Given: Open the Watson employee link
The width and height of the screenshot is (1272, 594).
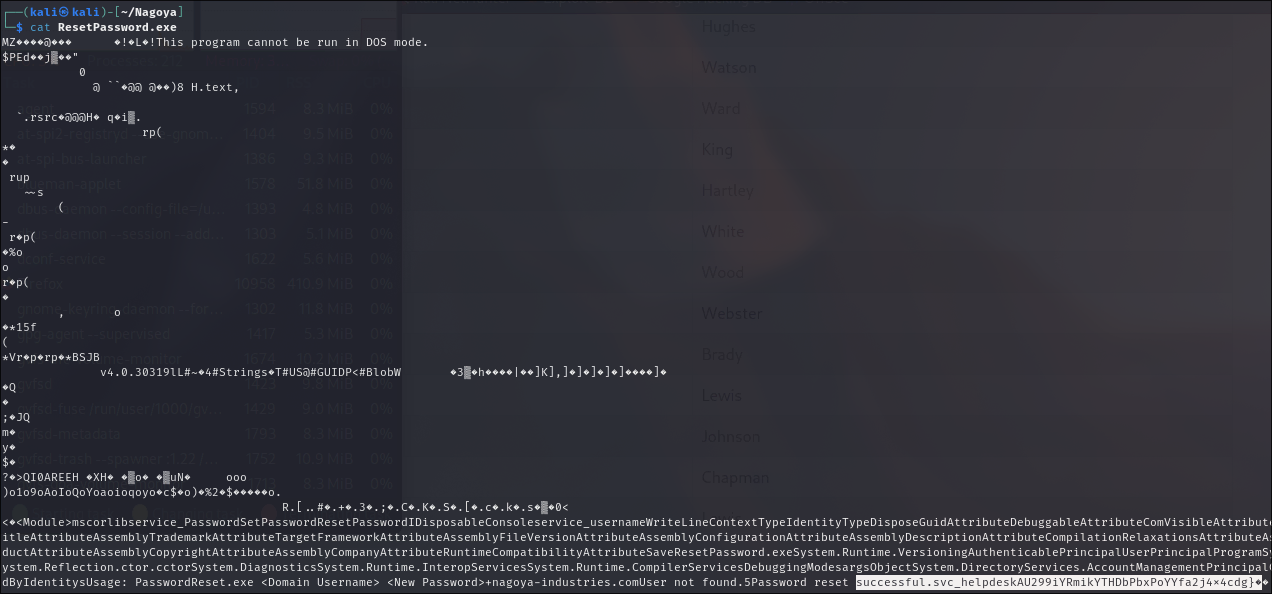Looking at the screenshot, I should pyautogui.click(x=732, y=67).
